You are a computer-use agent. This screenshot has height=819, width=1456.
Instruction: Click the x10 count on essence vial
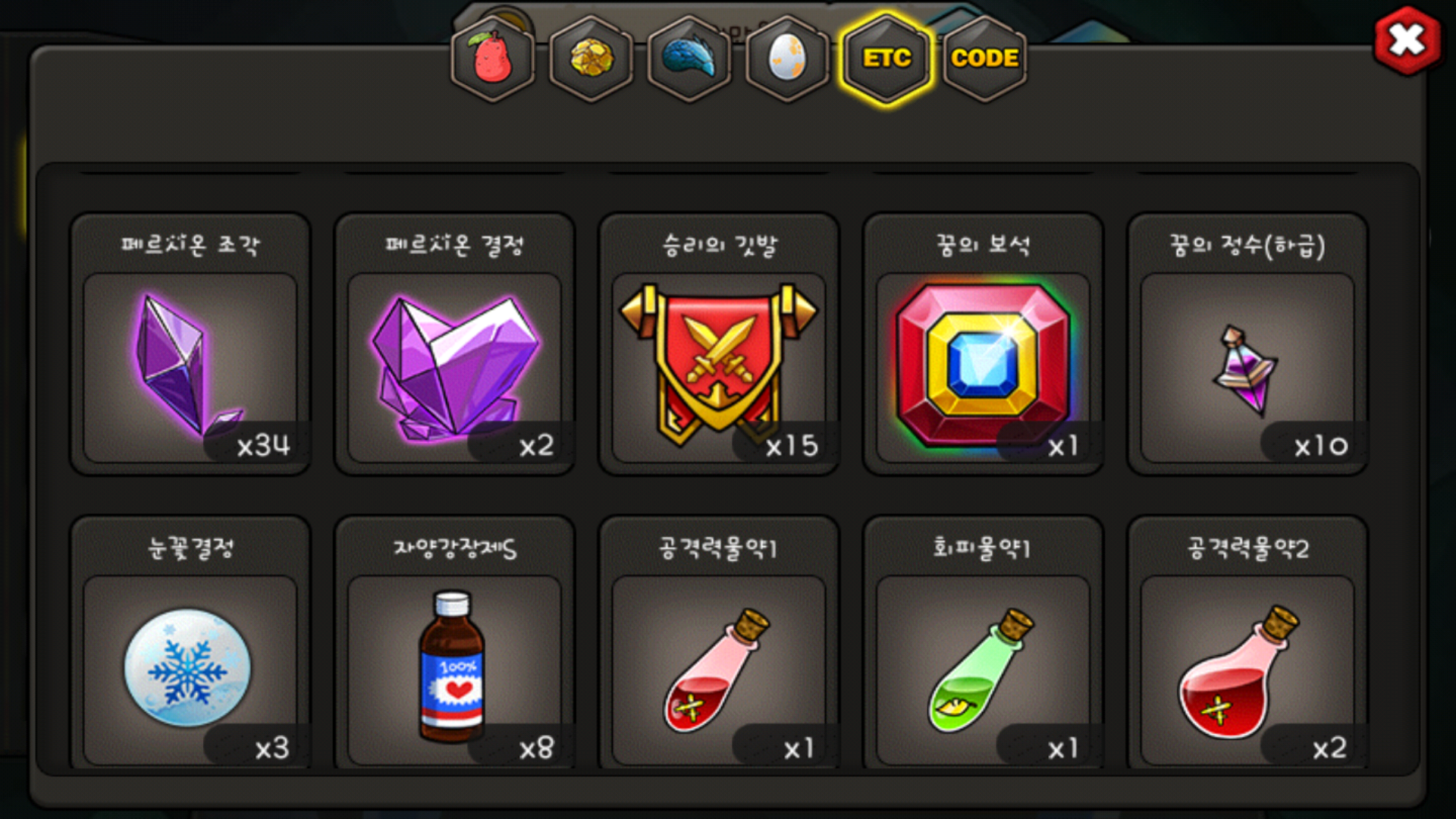pos(1321,446)
